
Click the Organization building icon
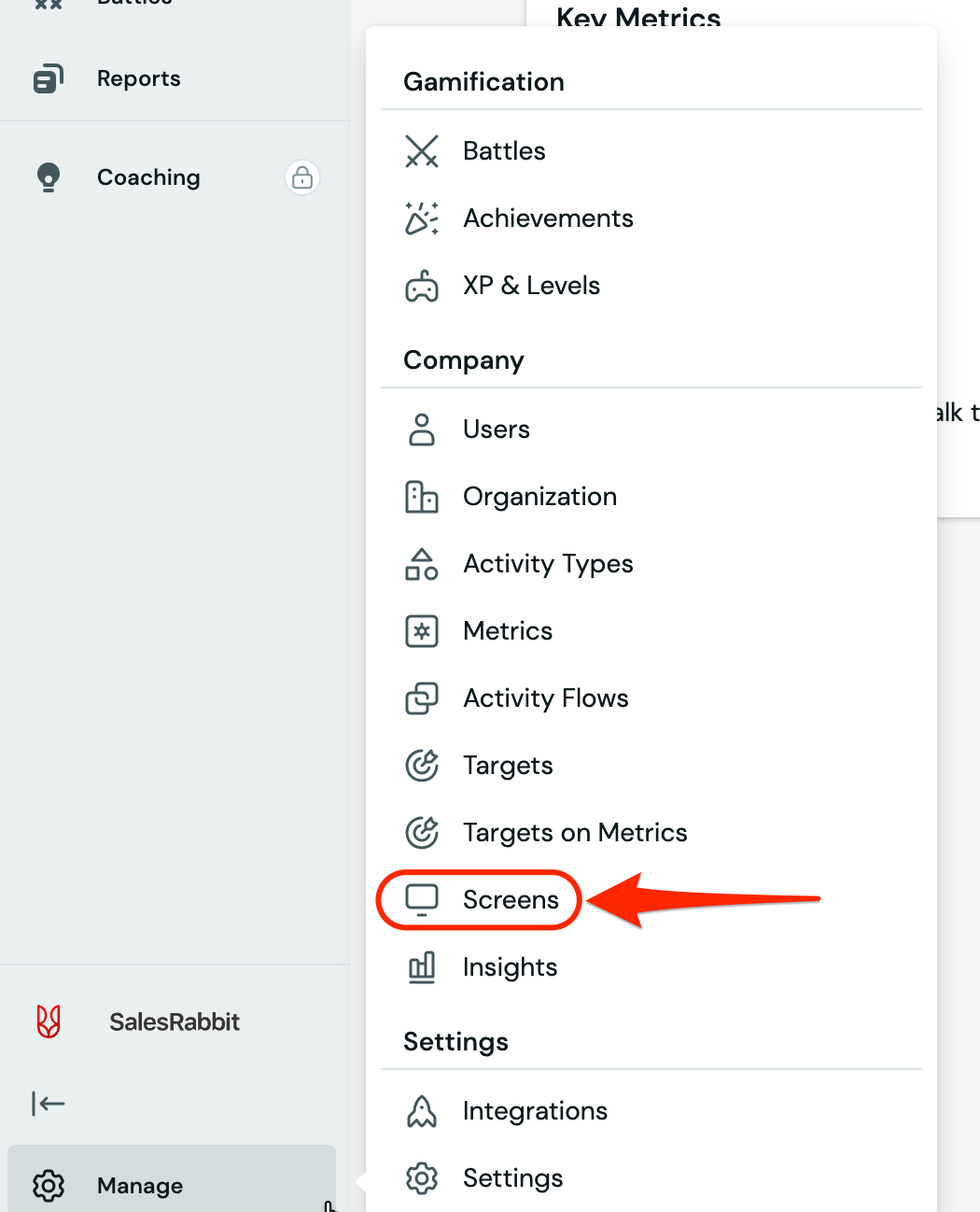point(422,497)
